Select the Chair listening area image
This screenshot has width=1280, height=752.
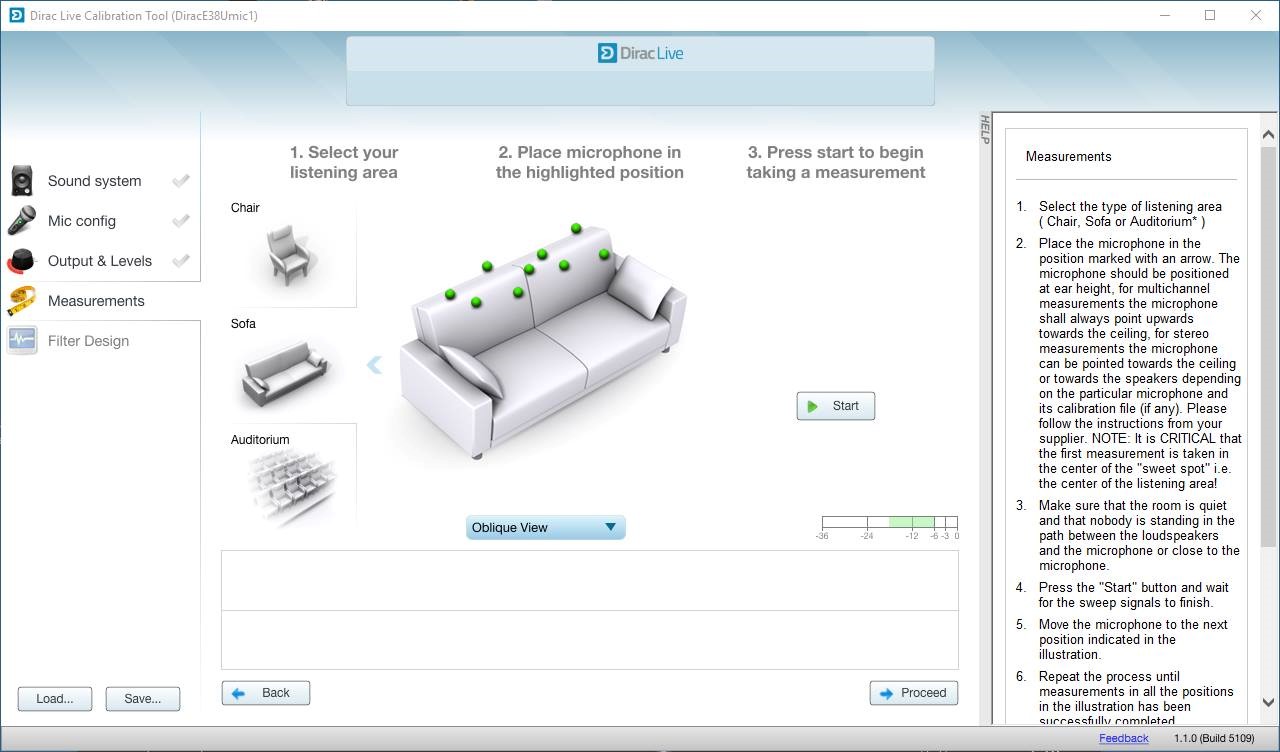pos(292,256)
